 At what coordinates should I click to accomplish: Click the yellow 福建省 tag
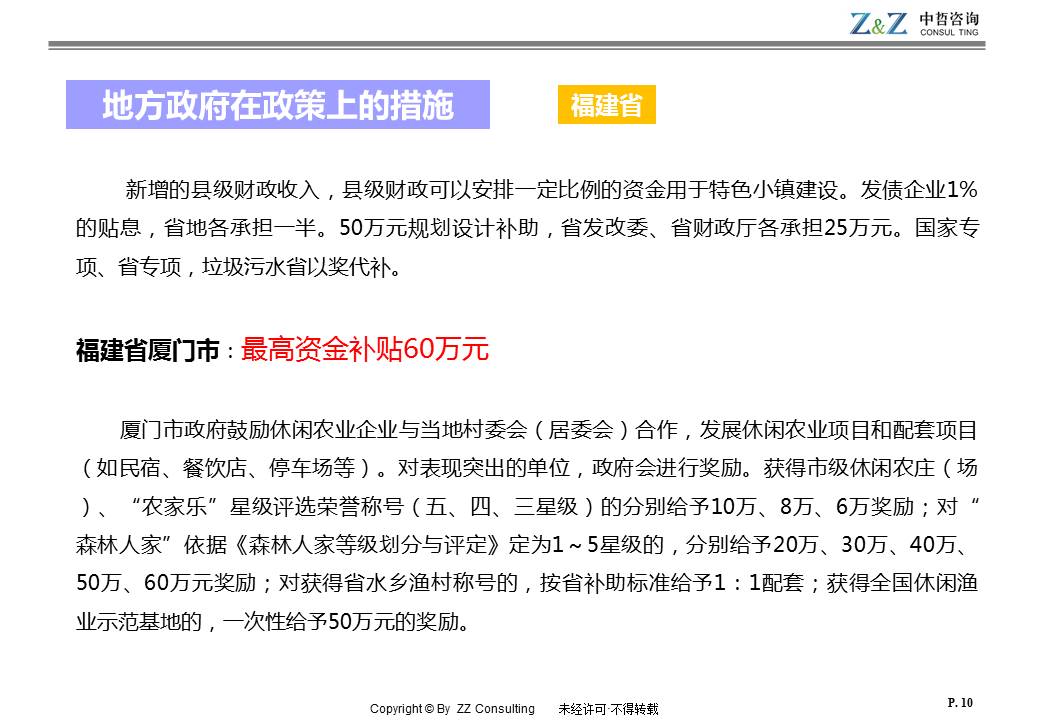click(606, 106)
